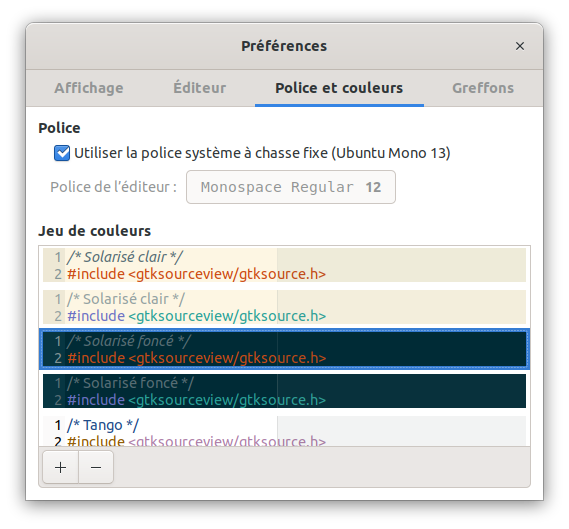This screenshot has height=529, width=569.
Task: Select the highlighted Solarisé foncé scheme
Action: click(x=284, y=349)
